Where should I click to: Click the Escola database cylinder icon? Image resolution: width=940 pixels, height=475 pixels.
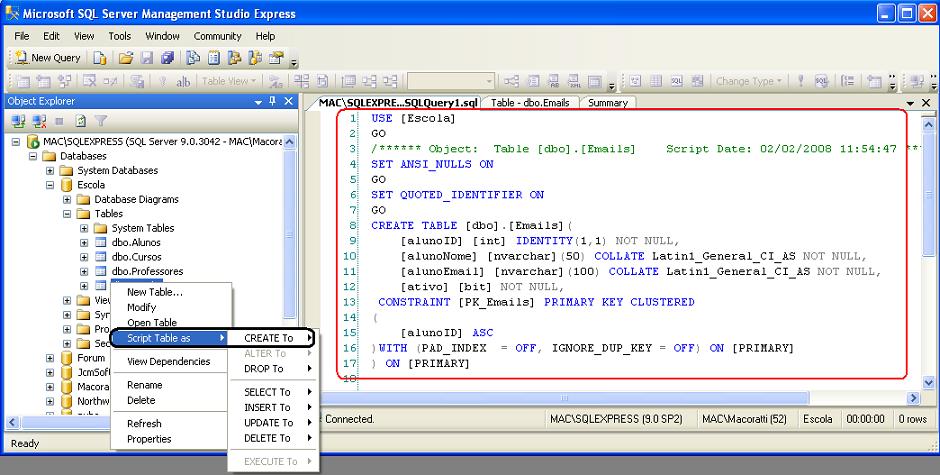[66, 185]
